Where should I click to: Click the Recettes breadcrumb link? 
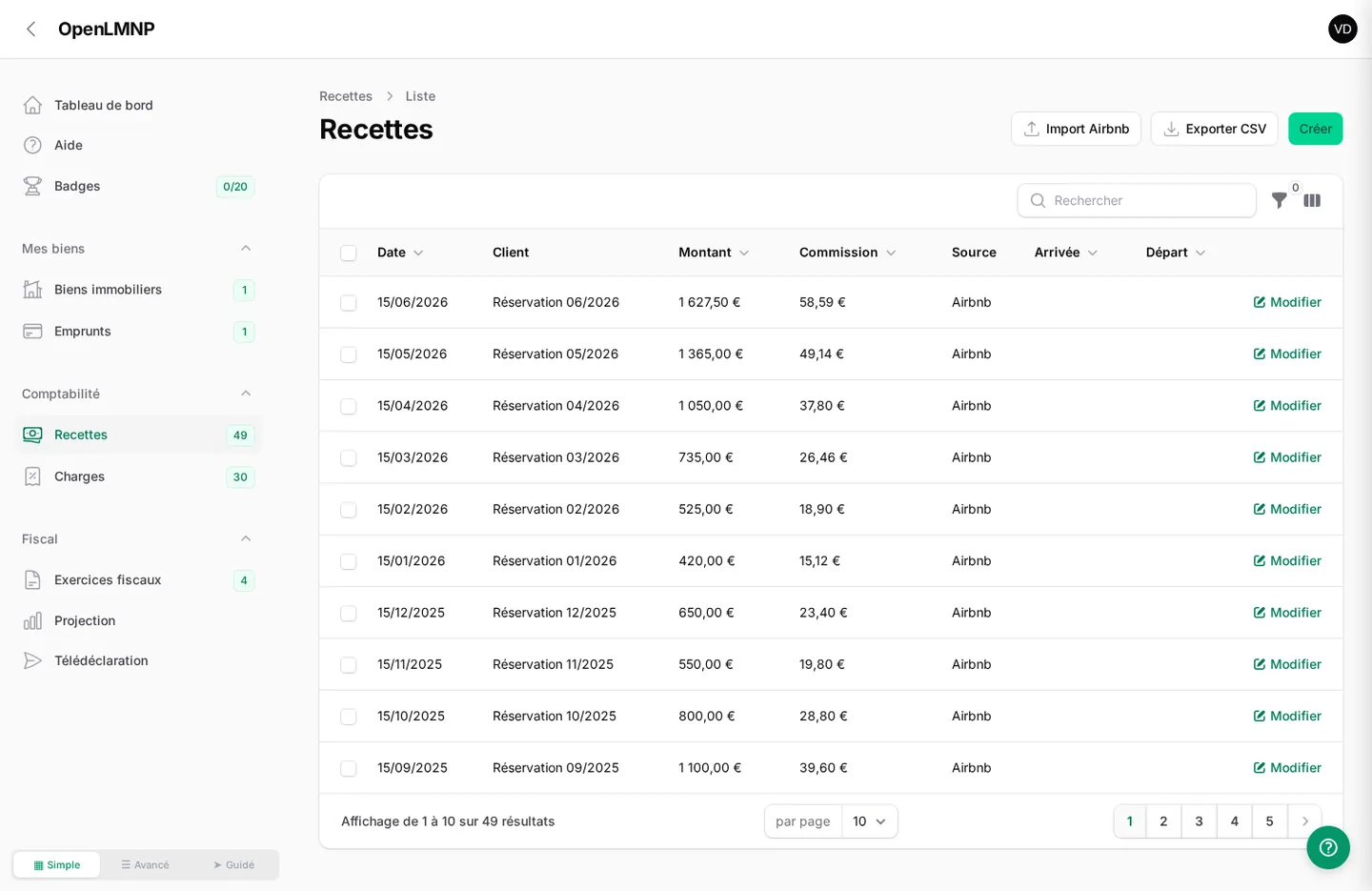tap(346, 96)
